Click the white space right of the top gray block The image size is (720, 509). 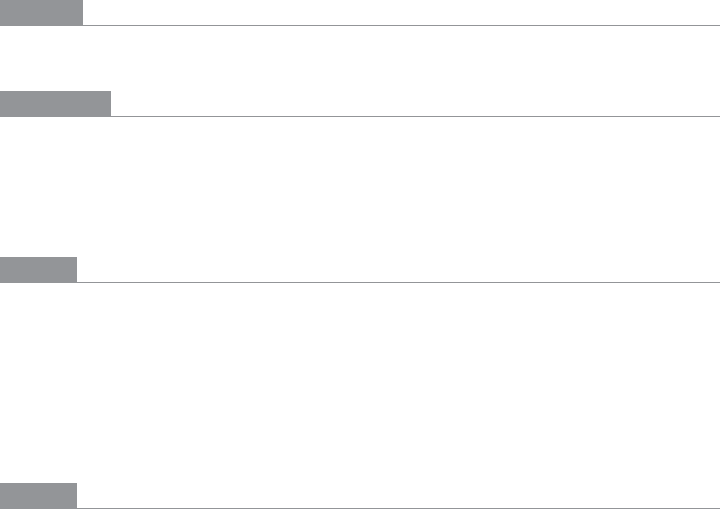click(x=401, y=12)
